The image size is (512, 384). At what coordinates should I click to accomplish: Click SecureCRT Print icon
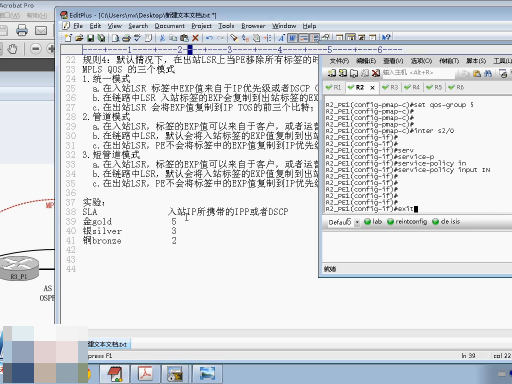tap(503, 73)
